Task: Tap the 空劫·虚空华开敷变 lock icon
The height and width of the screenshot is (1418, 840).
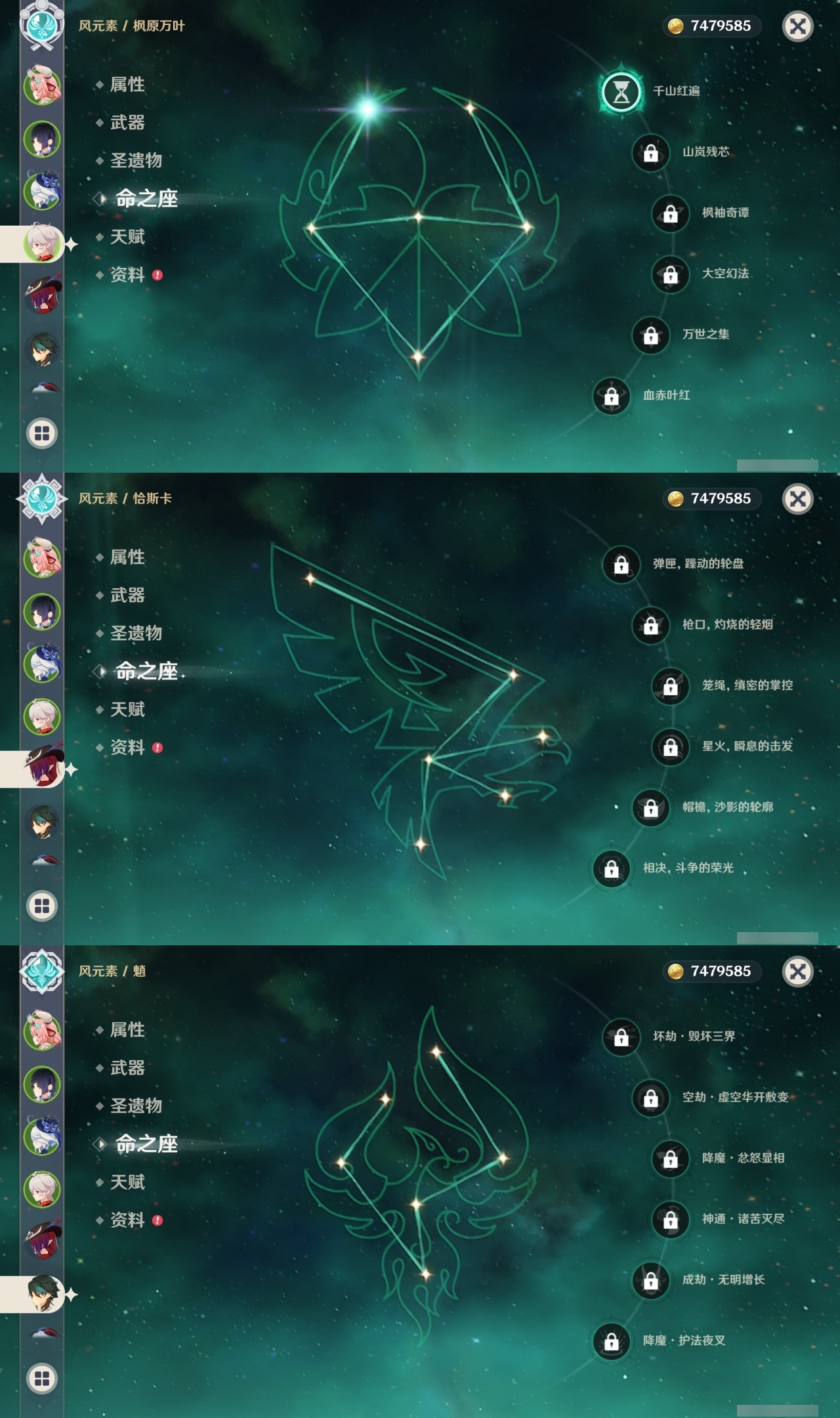Action: [x=650, y=1098]
